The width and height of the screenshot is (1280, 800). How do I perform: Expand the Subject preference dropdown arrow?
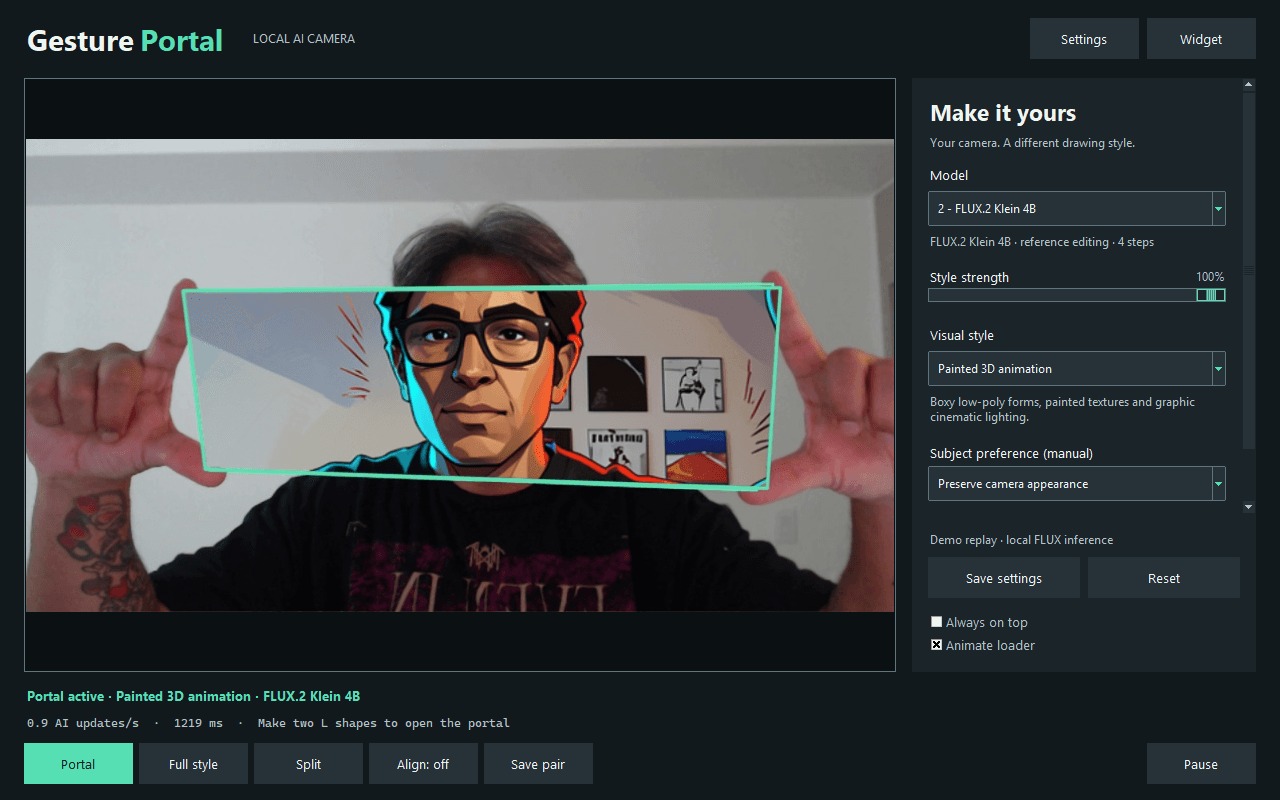[x=1218, y=484]
